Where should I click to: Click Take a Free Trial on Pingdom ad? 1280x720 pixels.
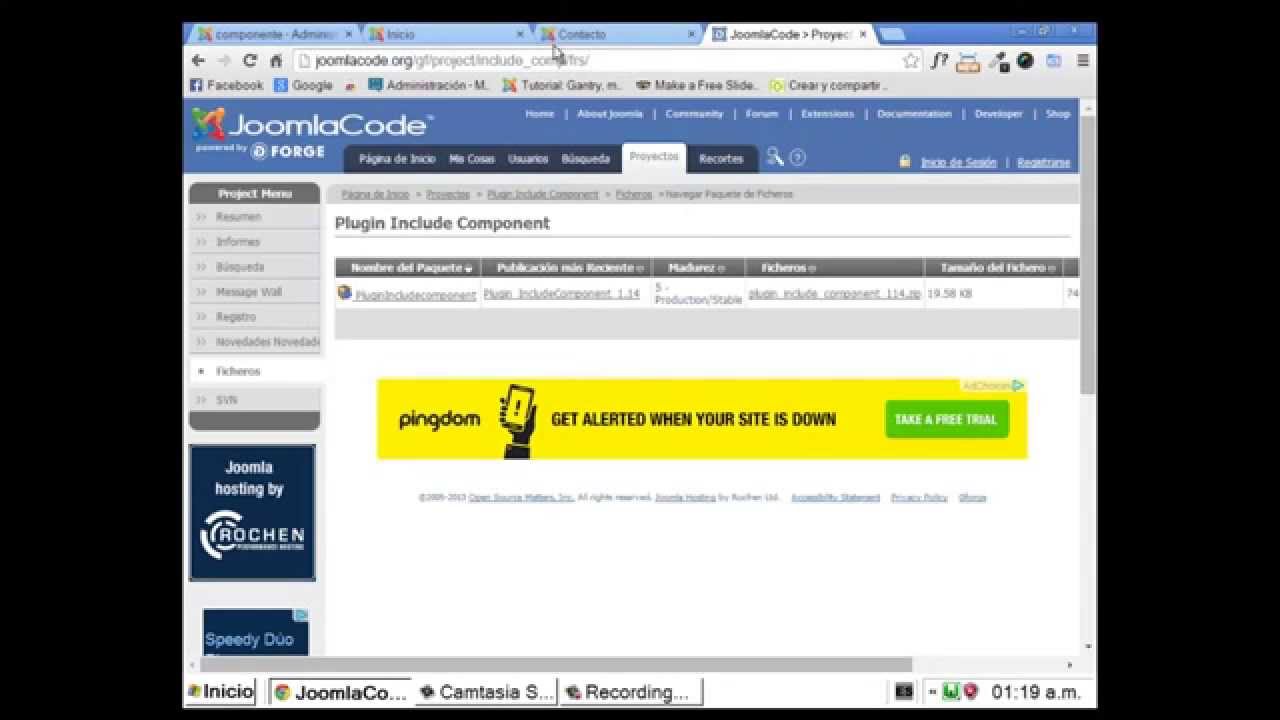(x=947, y=419)
